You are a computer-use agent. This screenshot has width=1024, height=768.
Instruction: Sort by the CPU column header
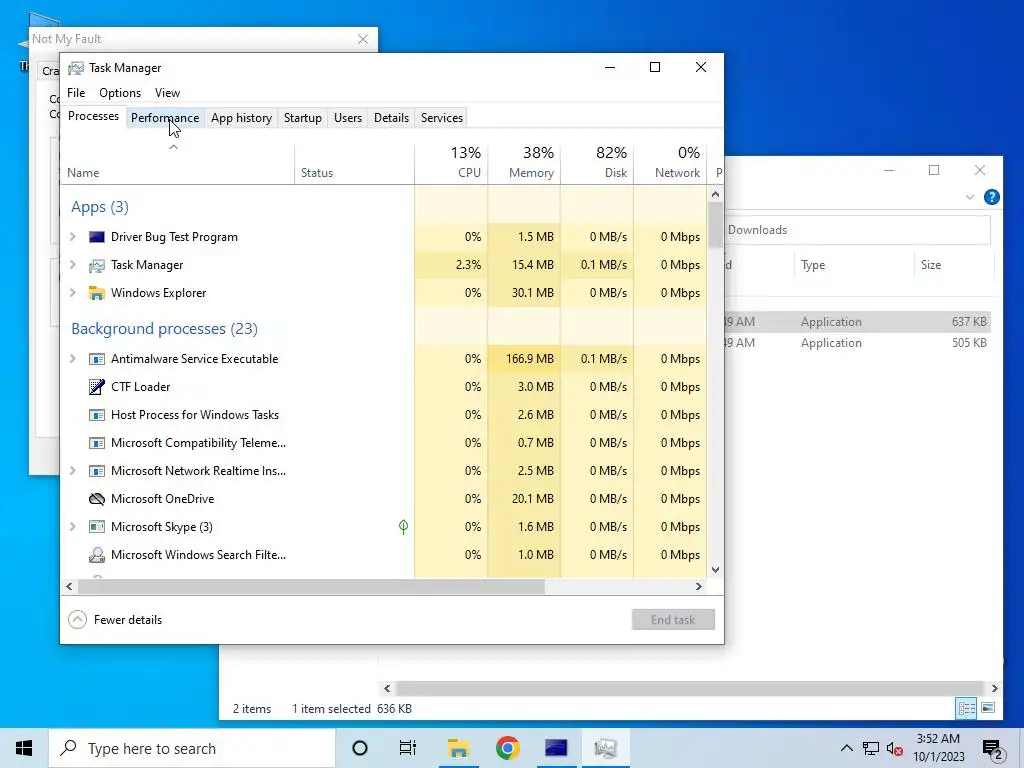[x=451, y=163]
